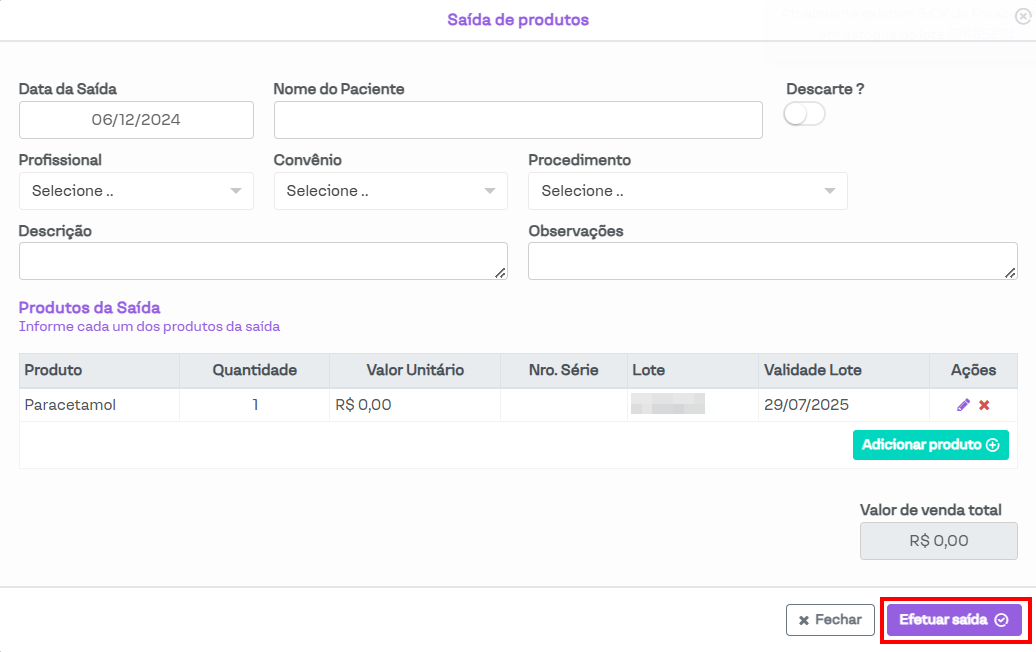This screenshot has height=652, width=1036.
Task: Toggle the Descarte switch
Action: [804, 115]
